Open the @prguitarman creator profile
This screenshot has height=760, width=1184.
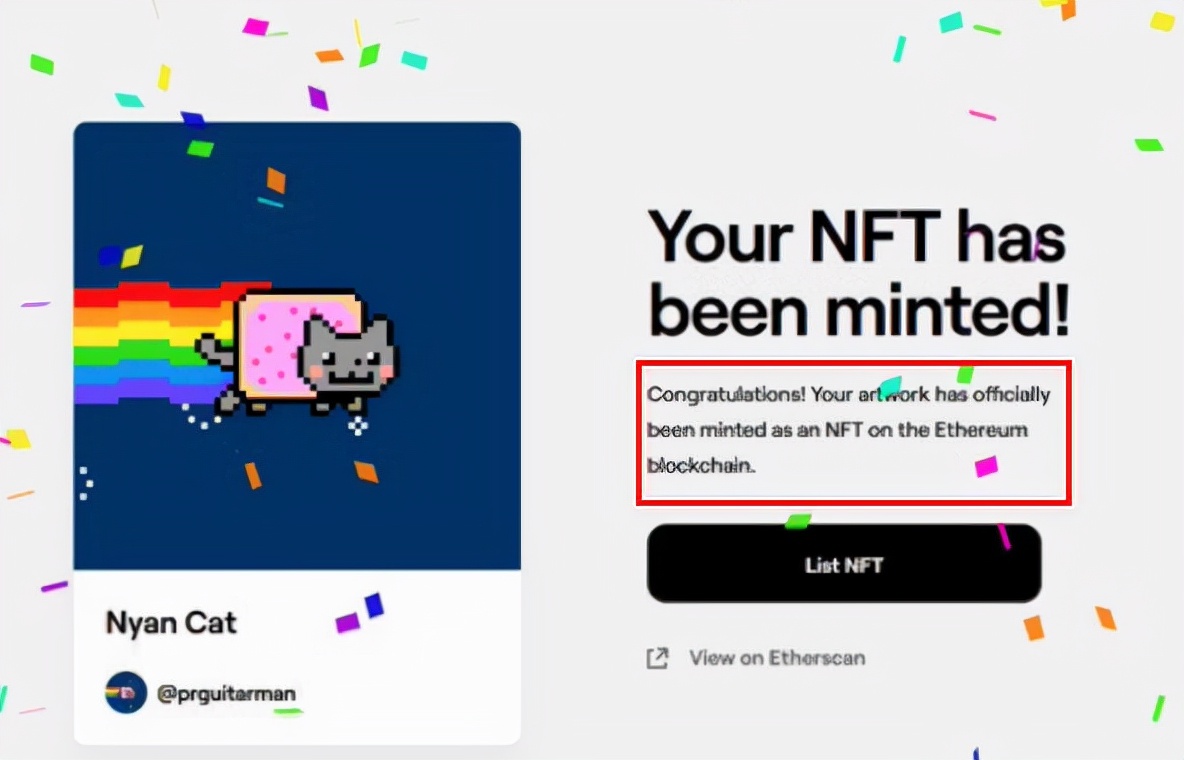226,693
